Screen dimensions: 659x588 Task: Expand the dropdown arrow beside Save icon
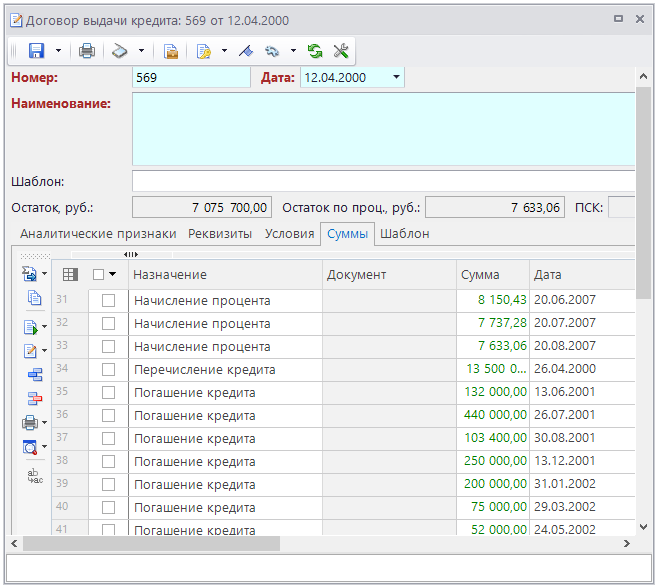point(59,50)
